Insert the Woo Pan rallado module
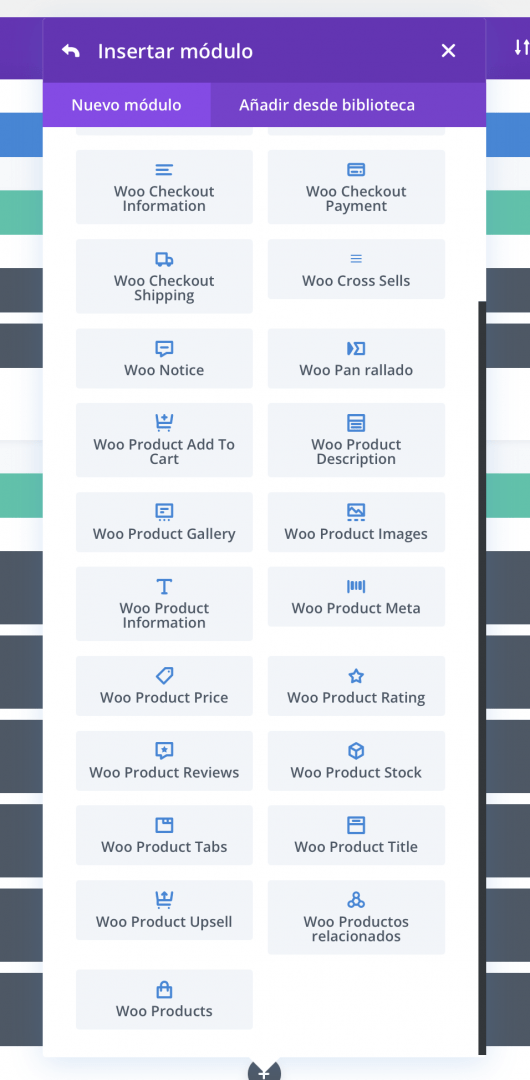Image resolution: width=530 pixels, height=1080 pixels. pos(356,358)
